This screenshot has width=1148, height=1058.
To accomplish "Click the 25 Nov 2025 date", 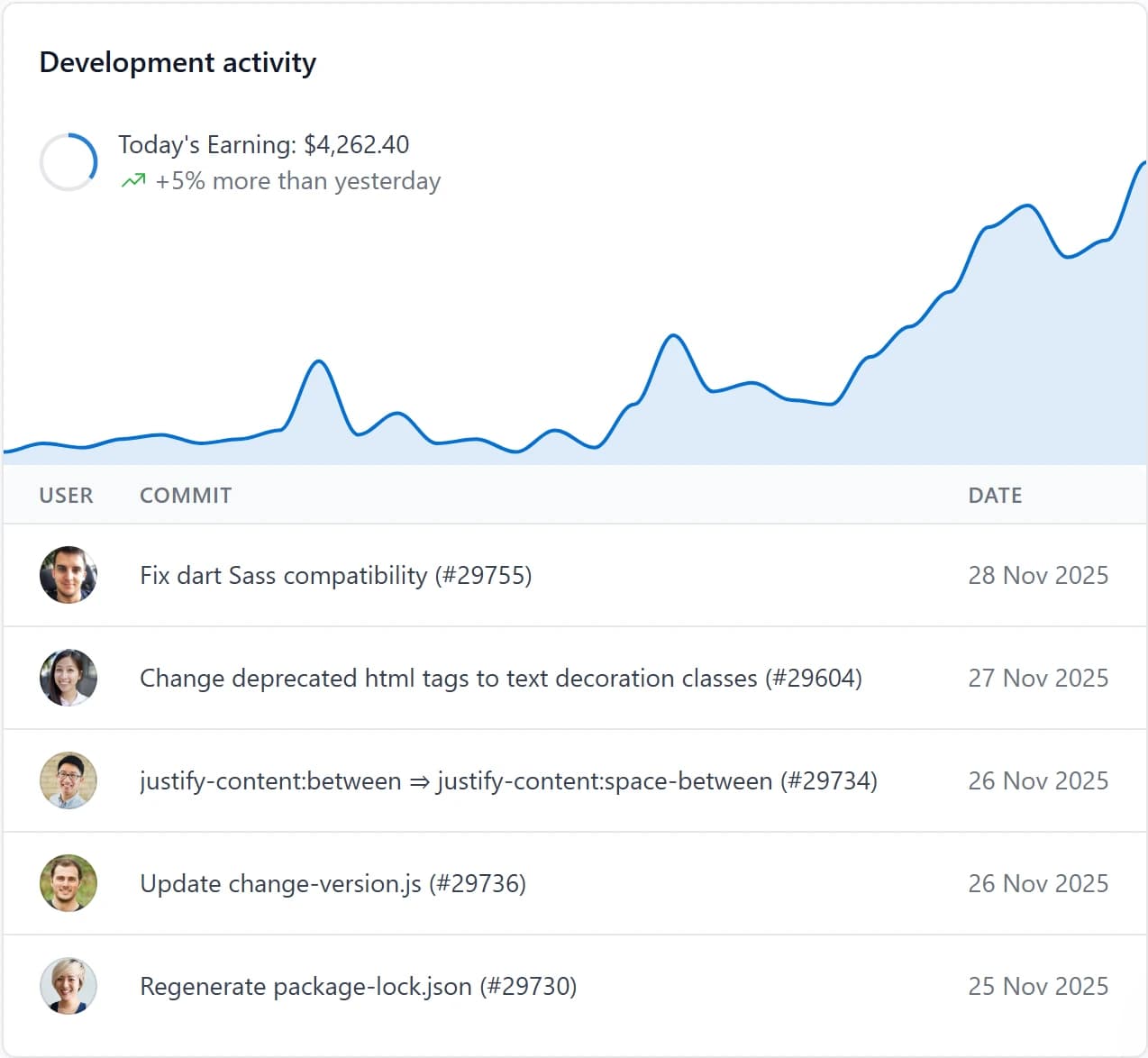I will (x=1039, y=986).
